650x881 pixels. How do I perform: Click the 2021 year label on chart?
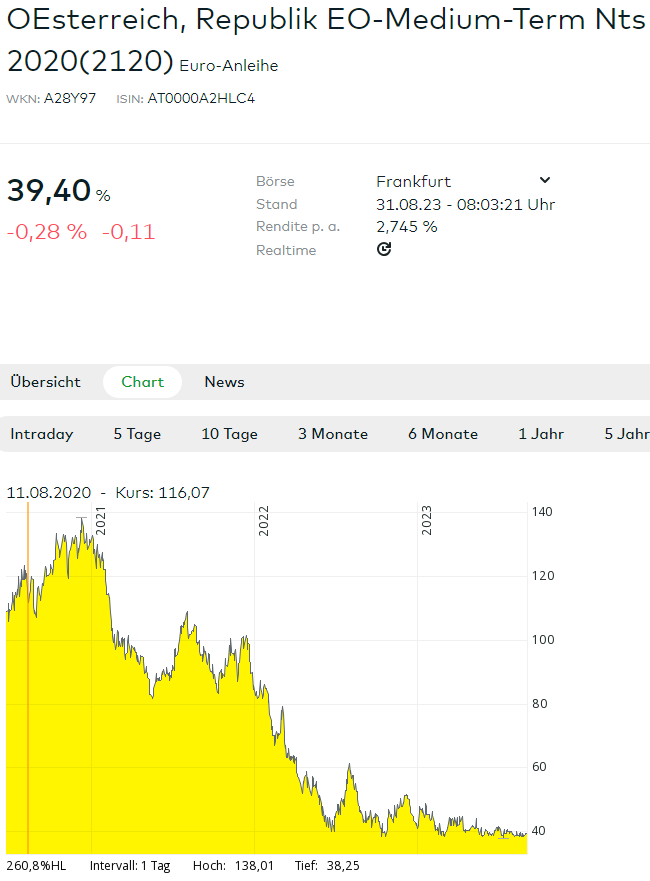pyautogui.click(x=100, y=521)
